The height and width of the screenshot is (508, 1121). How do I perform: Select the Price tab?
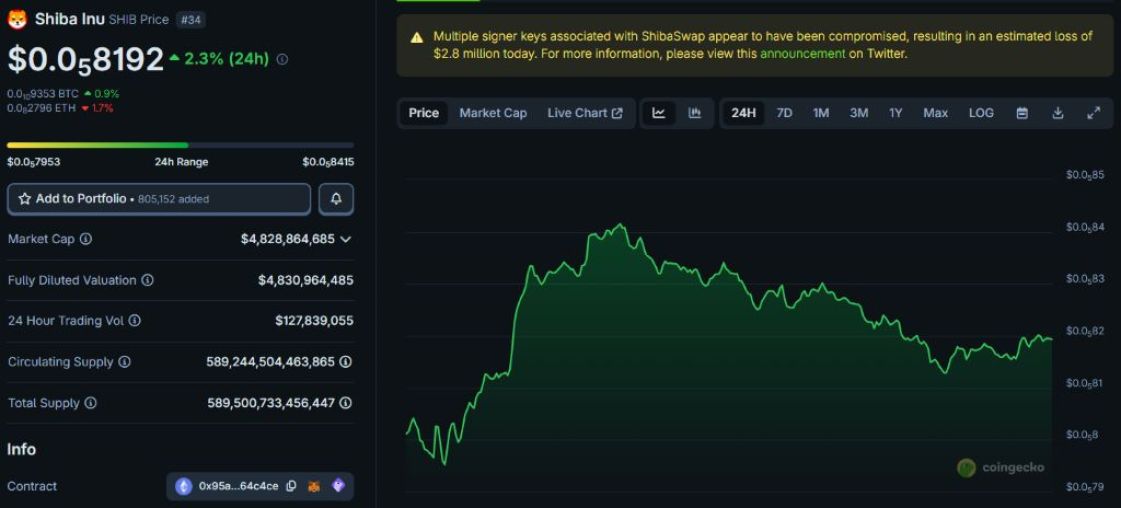[x=424, y=113]
